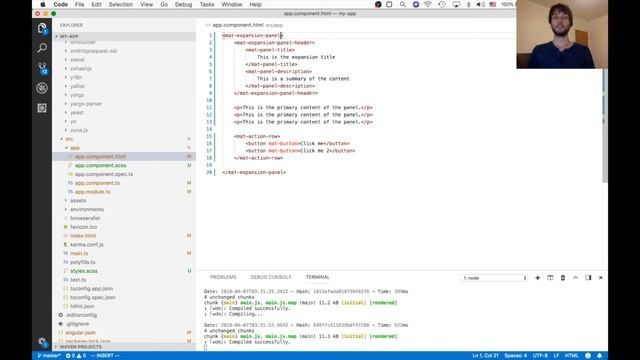Kill terminal with the trash icon
This screenshot has width=640, height=360.
click(x=563, y=278)
